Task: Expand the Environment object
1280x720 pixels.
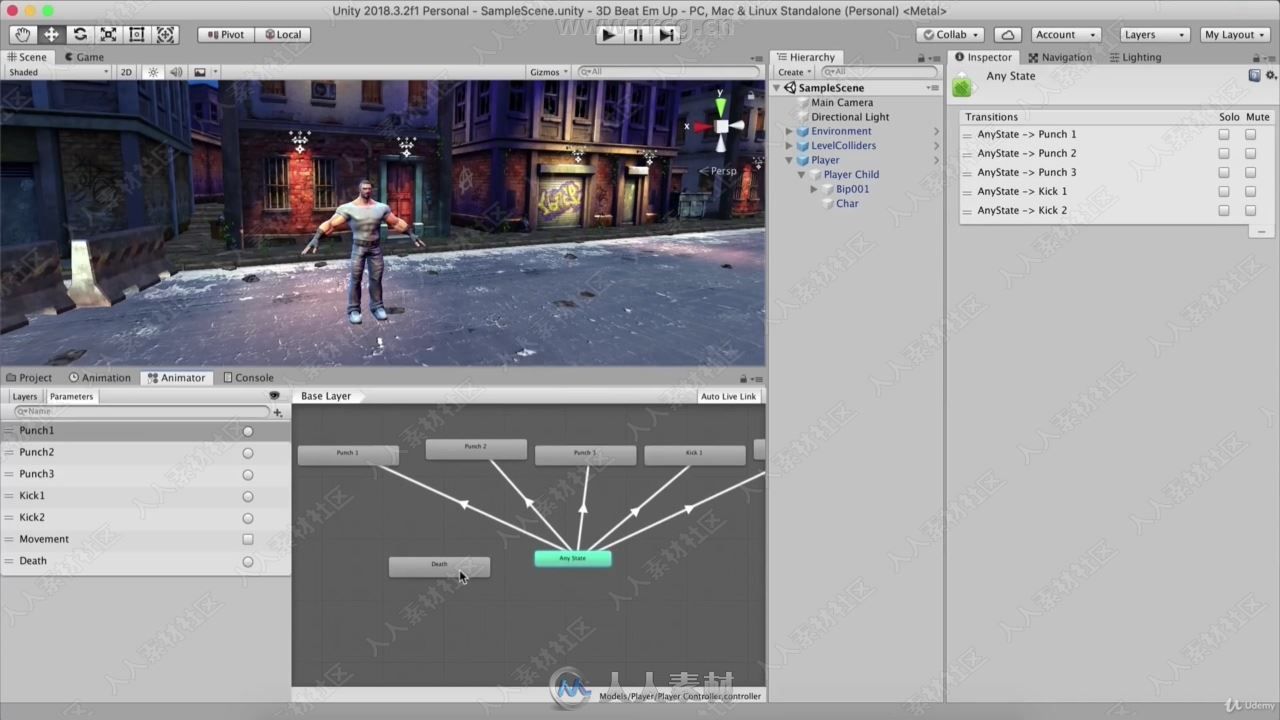Action: pyautogui.click(x=789, y=131)
